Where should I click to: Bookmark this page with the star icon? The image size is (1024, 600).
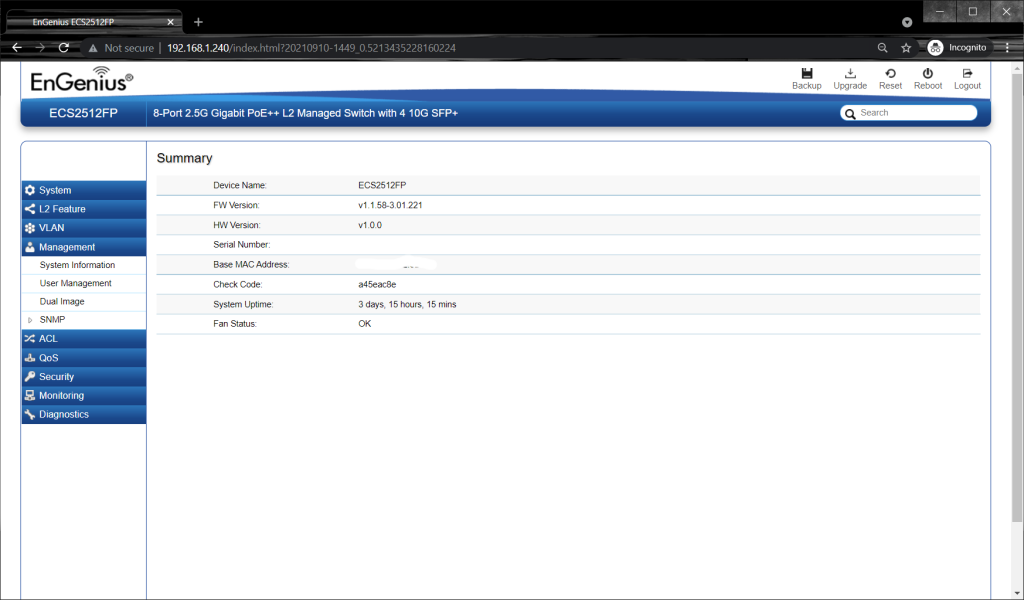pyautogui.click(x=906, y=48)
